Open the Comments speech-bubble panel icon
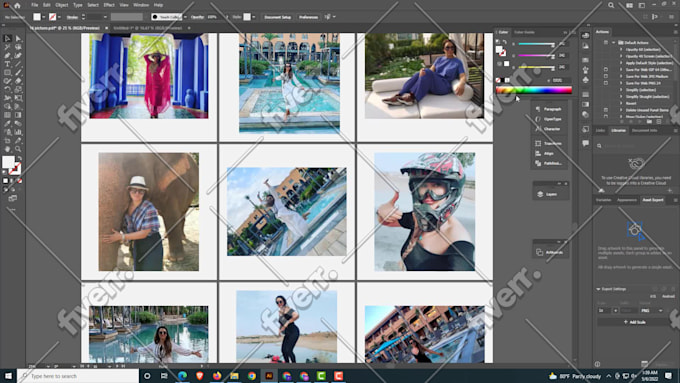This screenshot has height=383, width=680. coord(585,143)
